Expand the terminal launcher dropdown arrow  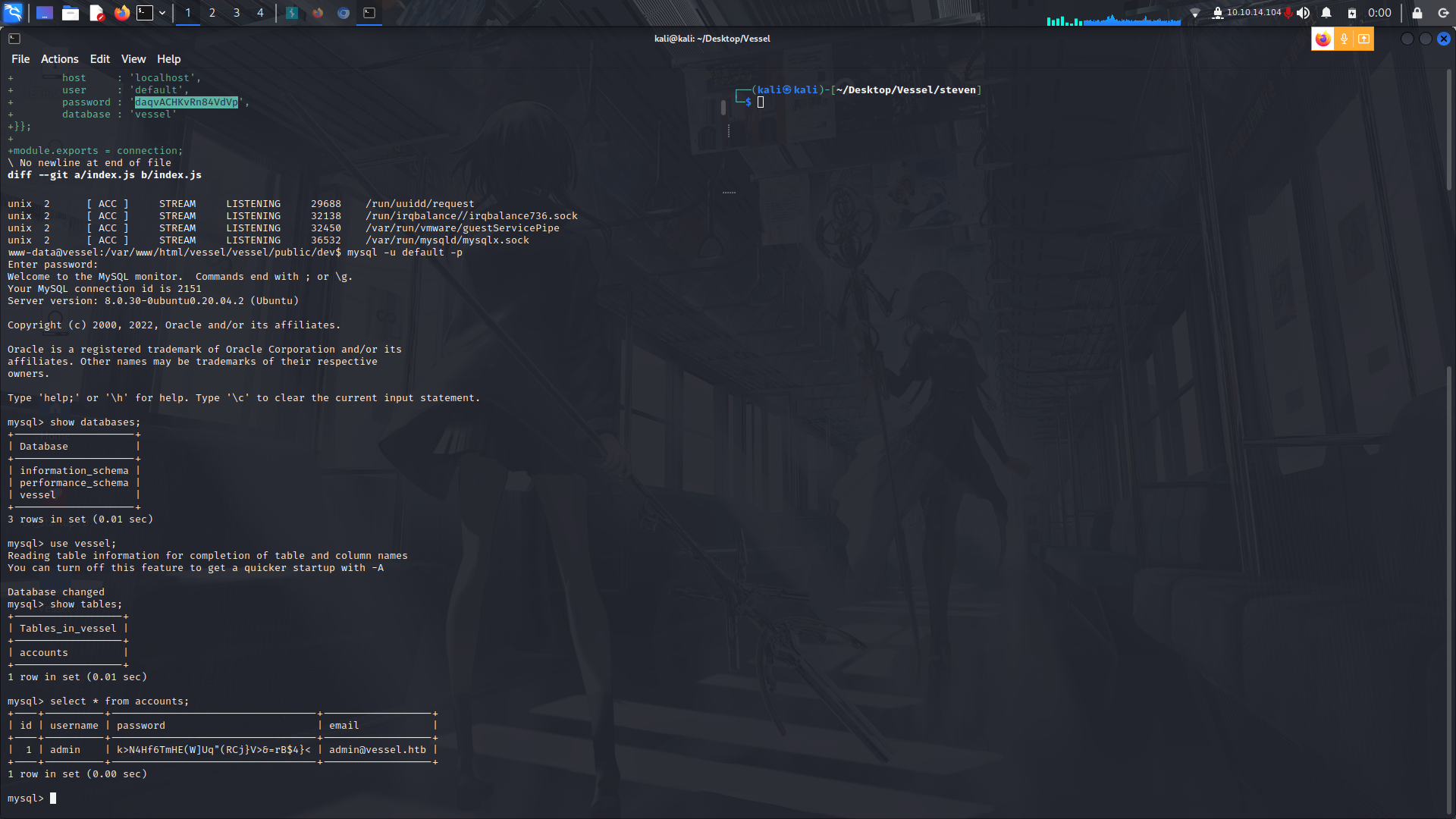(x=162, y=12)
